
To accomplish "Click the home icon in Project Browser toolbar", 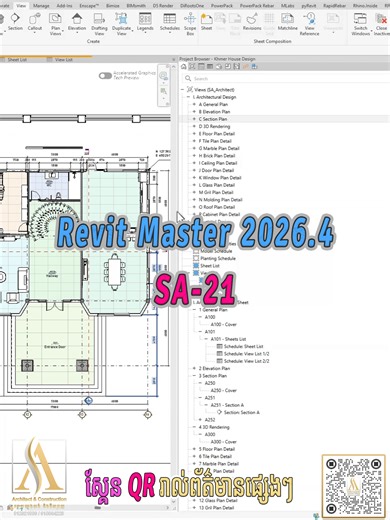I will point(183,66).
